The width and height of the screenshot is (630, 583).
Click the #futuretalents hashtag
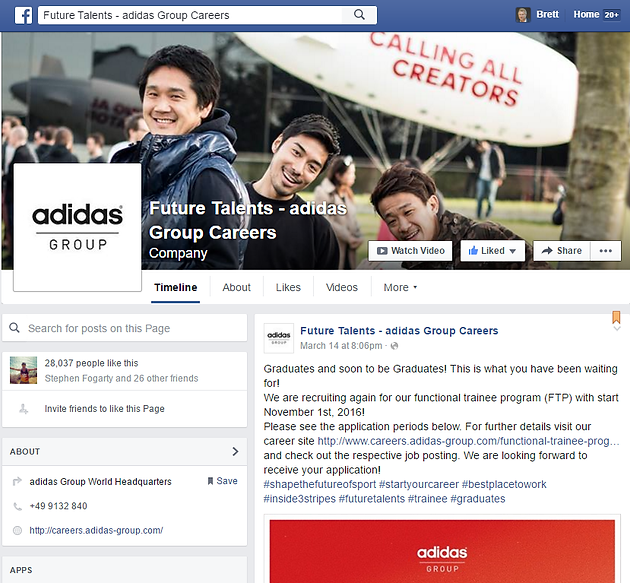tap(372, 499)
